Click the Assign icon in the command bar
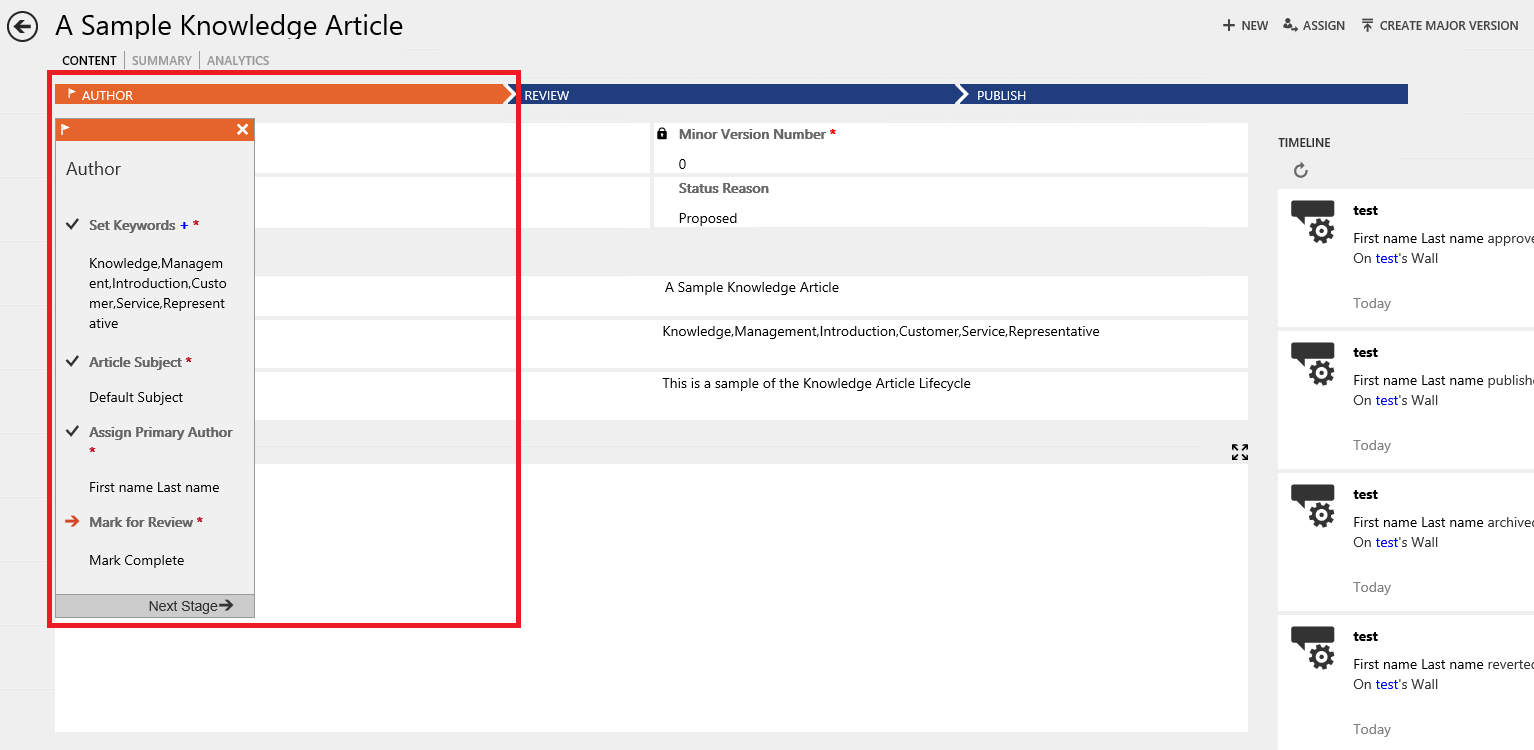This screenshot has height=750, width=1534. [1291, 25]
